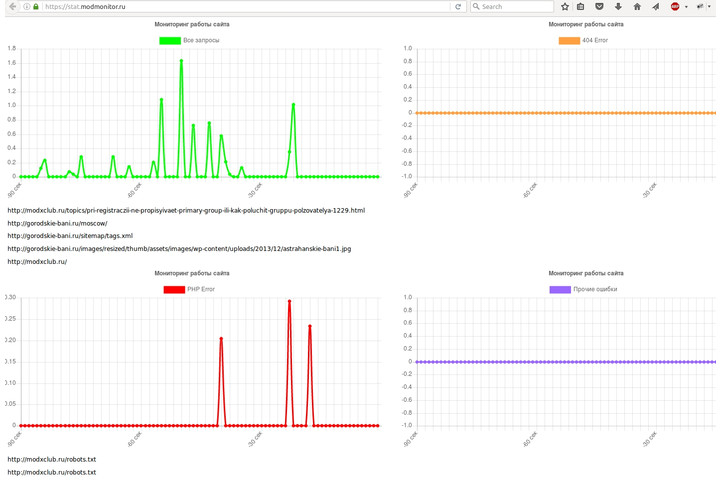Toggle the orange '404 Error' legend swatch
Viewport: 720px width, 480px height.
pyautogui.click(x=569, y=41)
